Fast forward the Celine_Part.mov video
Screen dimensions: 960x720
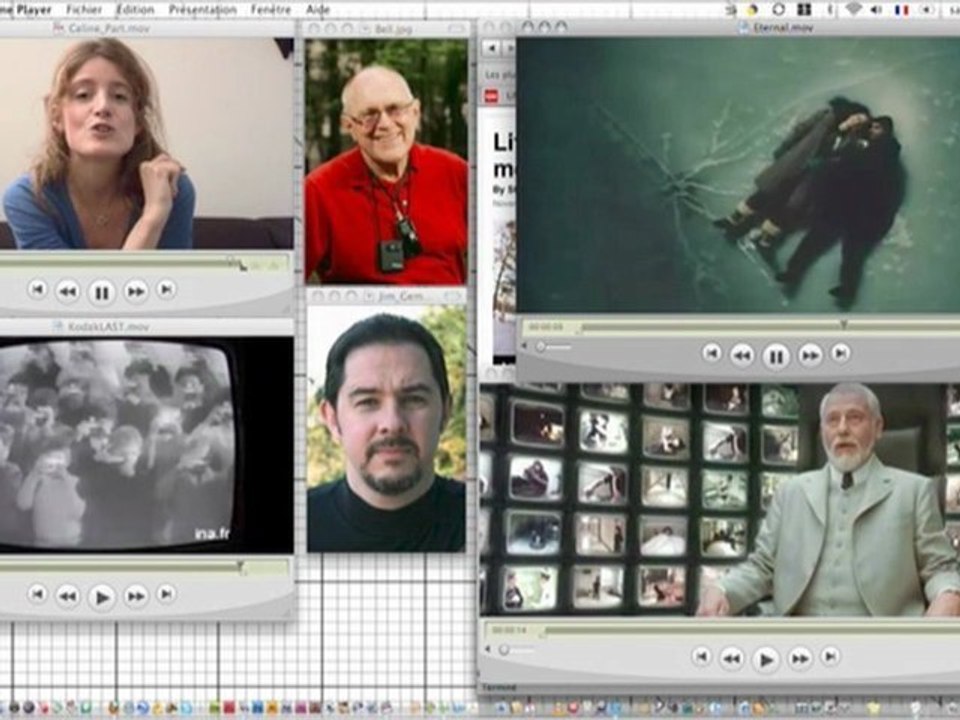tap(136, 292)
